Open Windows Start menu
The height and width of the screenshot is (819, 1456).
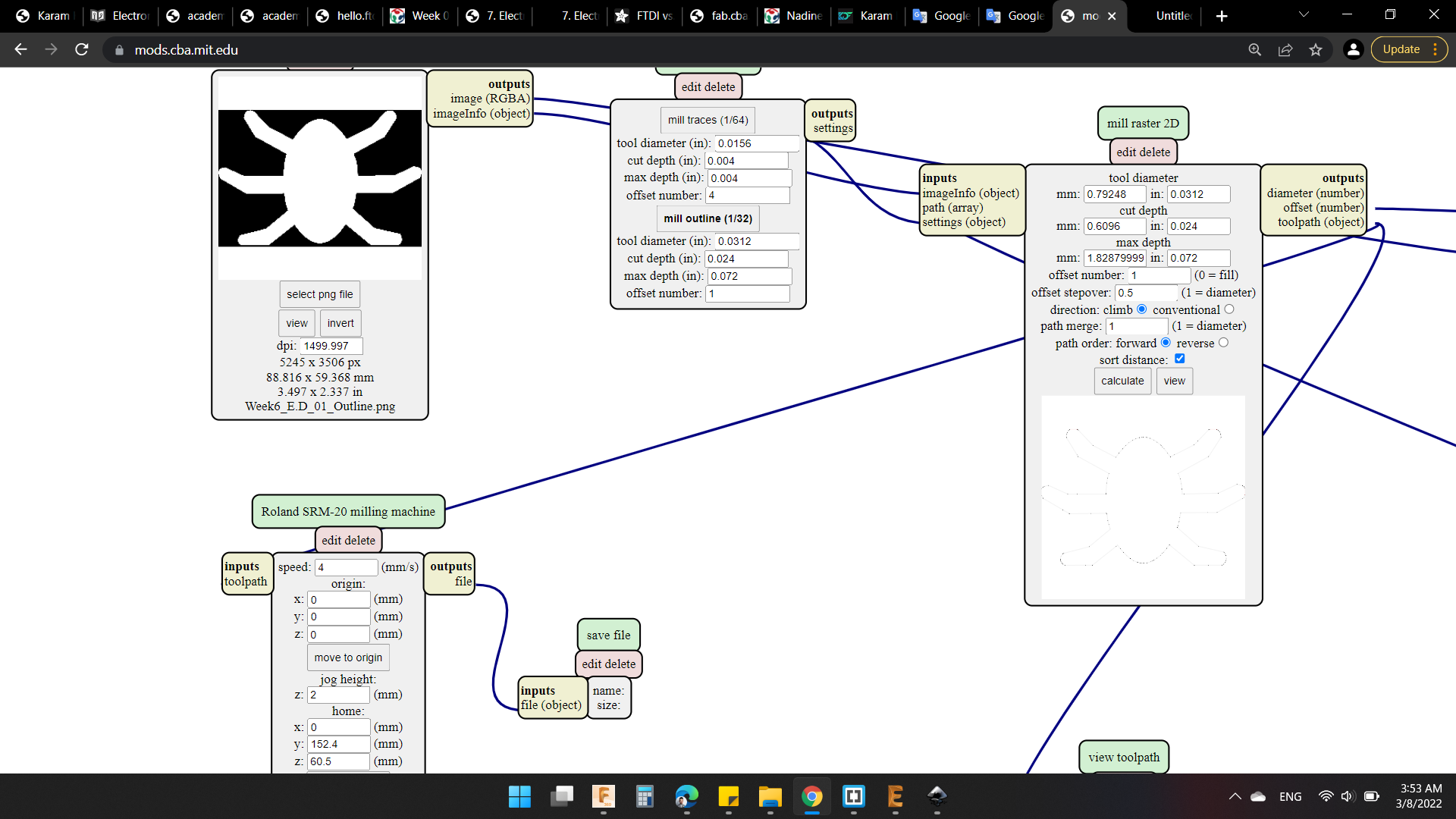[519, 796]
